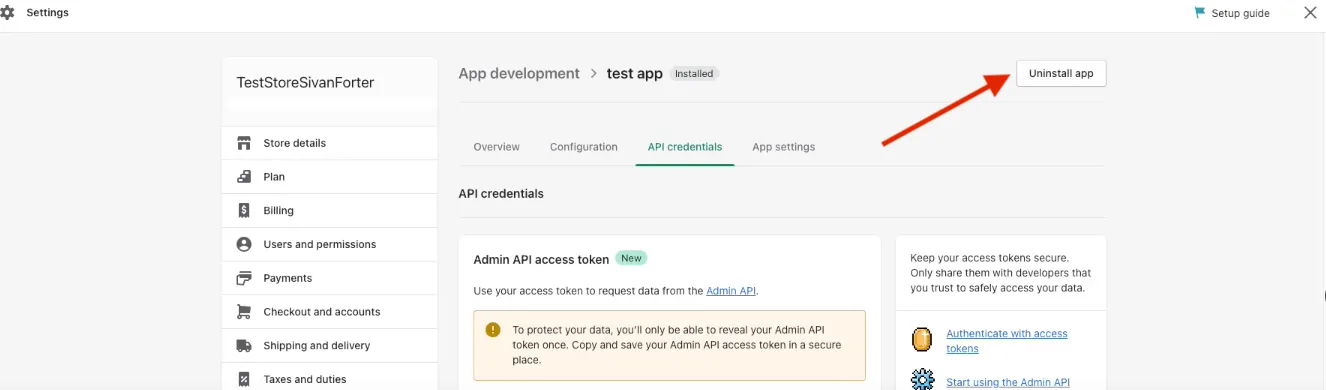Open Authenticate with access tokens link
Screen dimensions: 1326x390
pyautogui.click(x=1007, y=341)
